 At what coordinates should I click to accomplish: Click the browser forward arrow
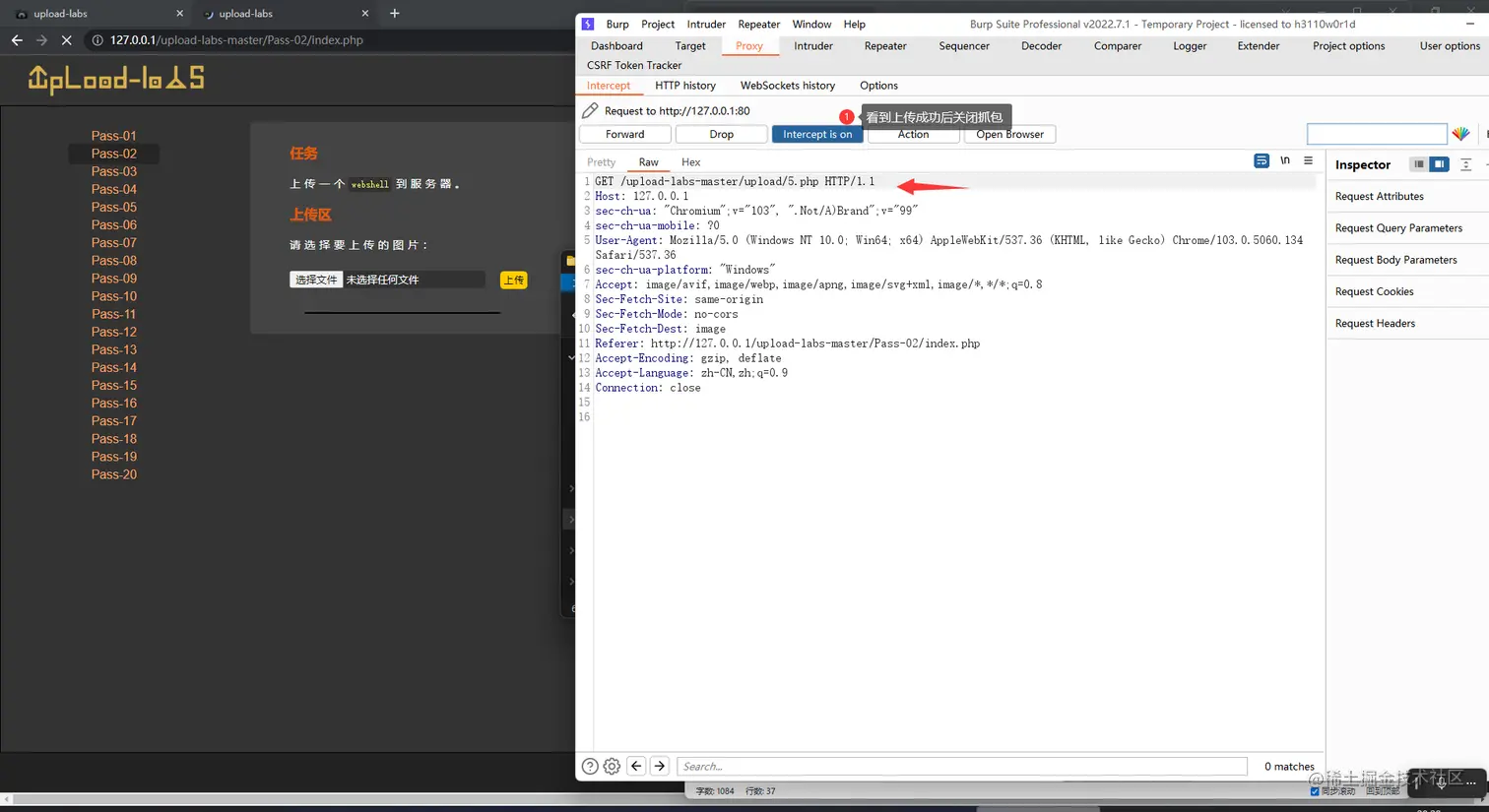tap(41, 40)
